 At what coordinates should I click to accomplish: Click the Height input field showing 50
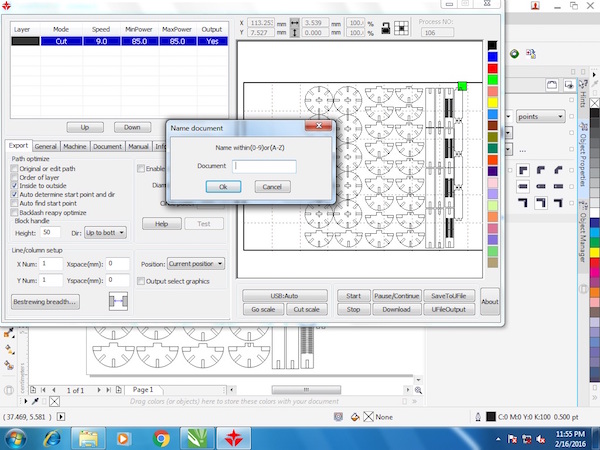pyautogui.click(x=51, y=232)
